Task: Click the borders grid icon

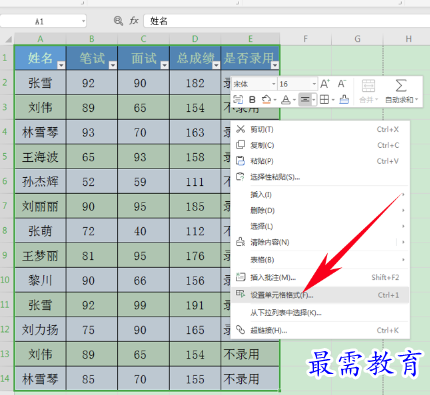Action: [324, 100]
